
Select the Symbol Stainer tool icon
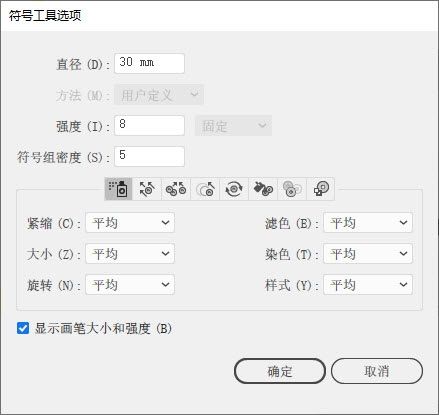(263, 189)
